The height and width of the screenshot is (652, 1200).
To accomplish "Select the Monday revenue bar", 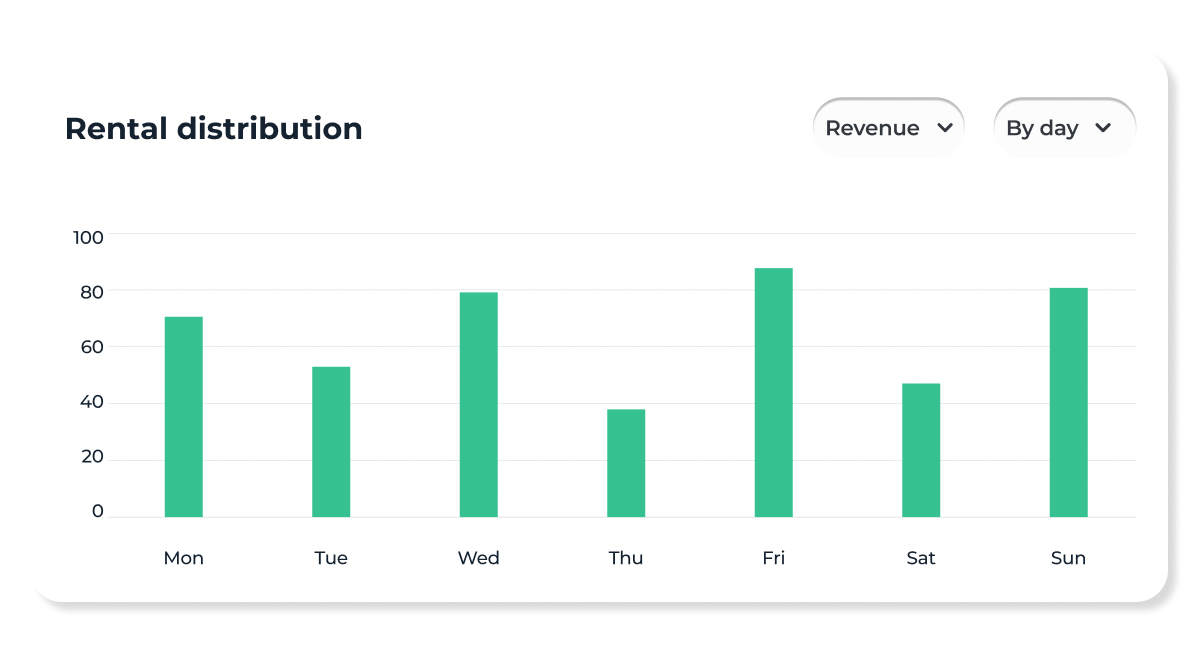I will click(x=183, y=415).
